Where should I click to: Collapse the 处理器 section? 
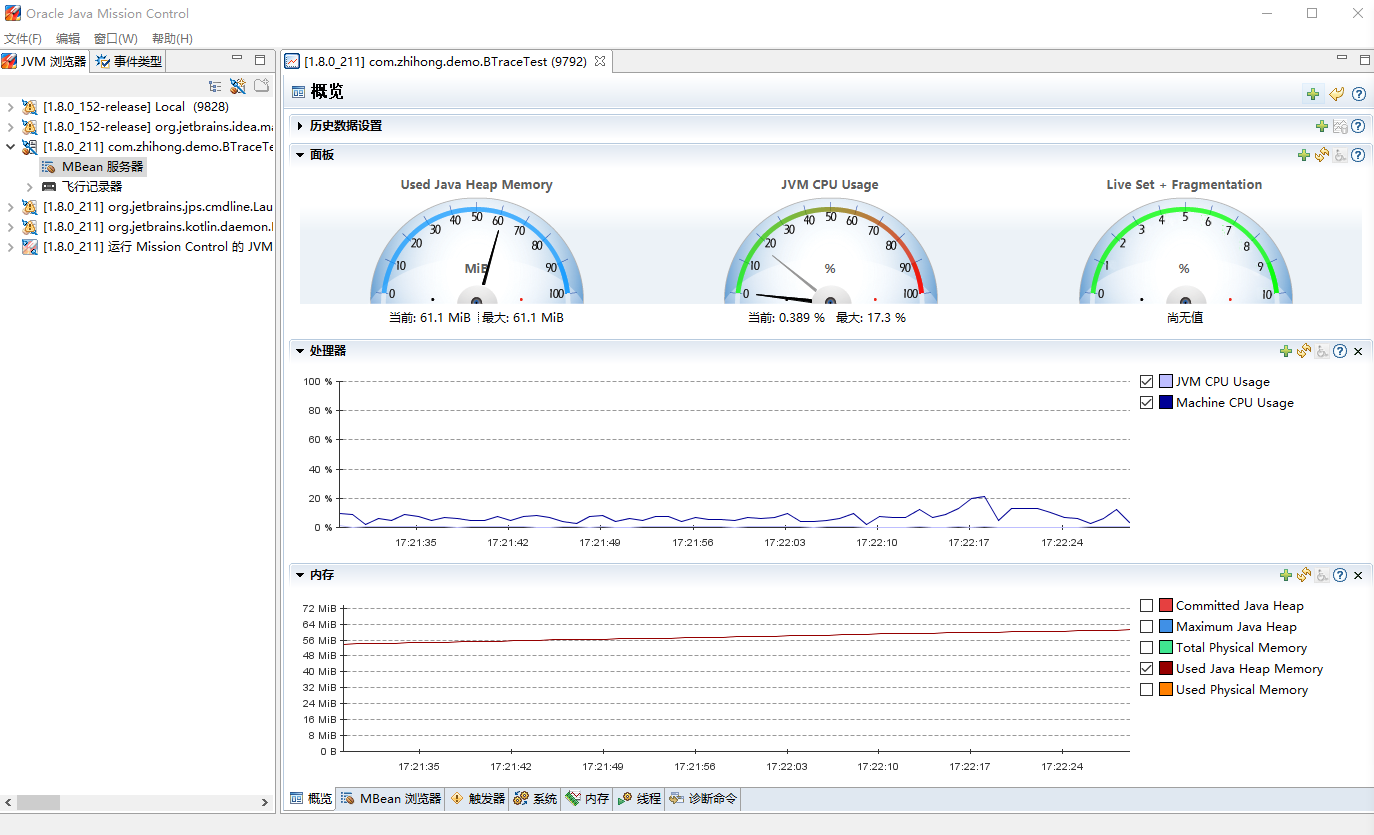coord(300,351)
